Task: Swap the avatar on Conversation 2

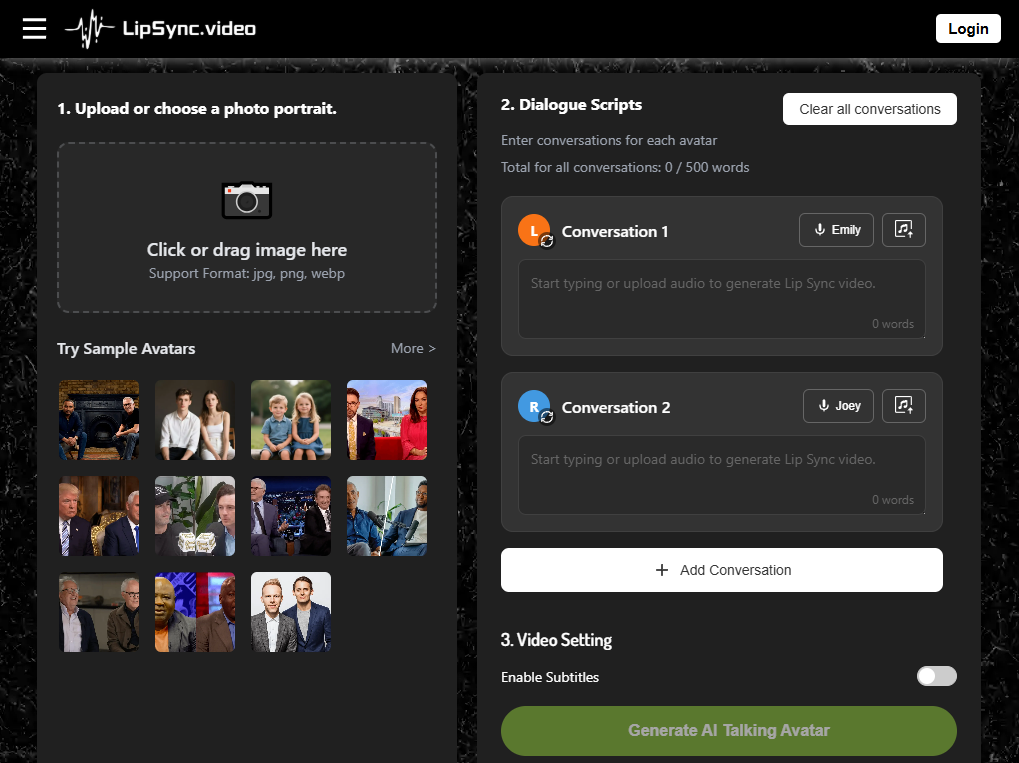Action: (547, 417)
